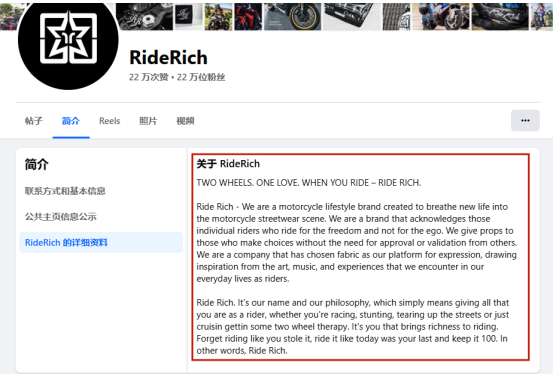
Task: Select the 简介 tab
Action: (x=71, y=121)
